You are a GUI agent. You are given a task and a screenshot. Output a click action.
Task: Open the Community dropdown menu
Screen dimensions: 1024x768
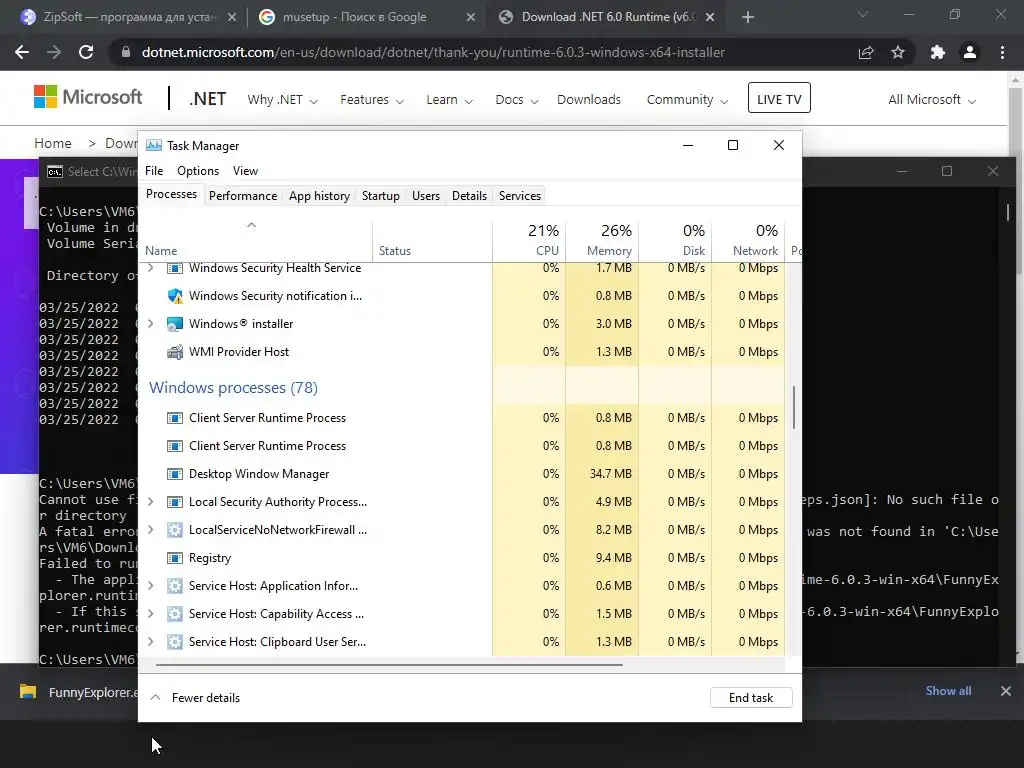coord(687,100)
